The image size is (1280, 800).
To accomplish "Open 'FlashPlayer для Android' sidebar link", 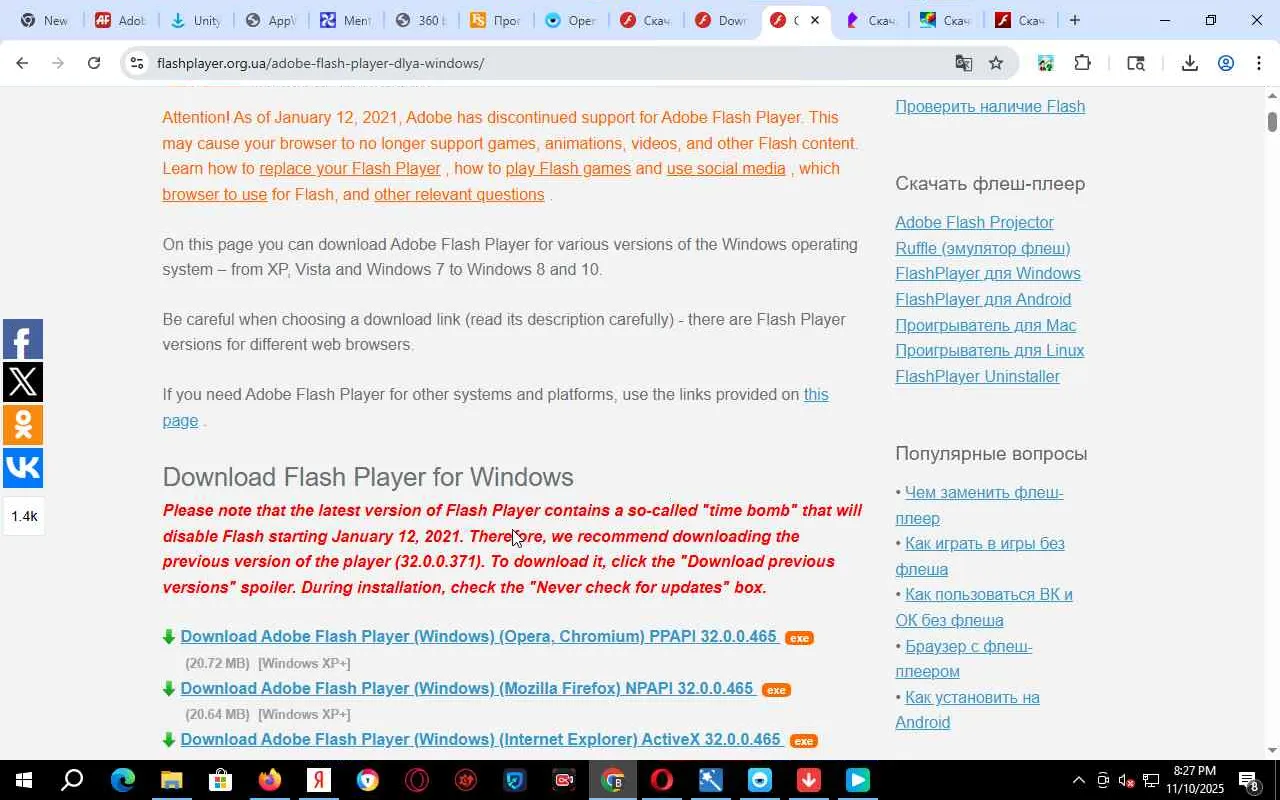I will [x=983, y=300].
